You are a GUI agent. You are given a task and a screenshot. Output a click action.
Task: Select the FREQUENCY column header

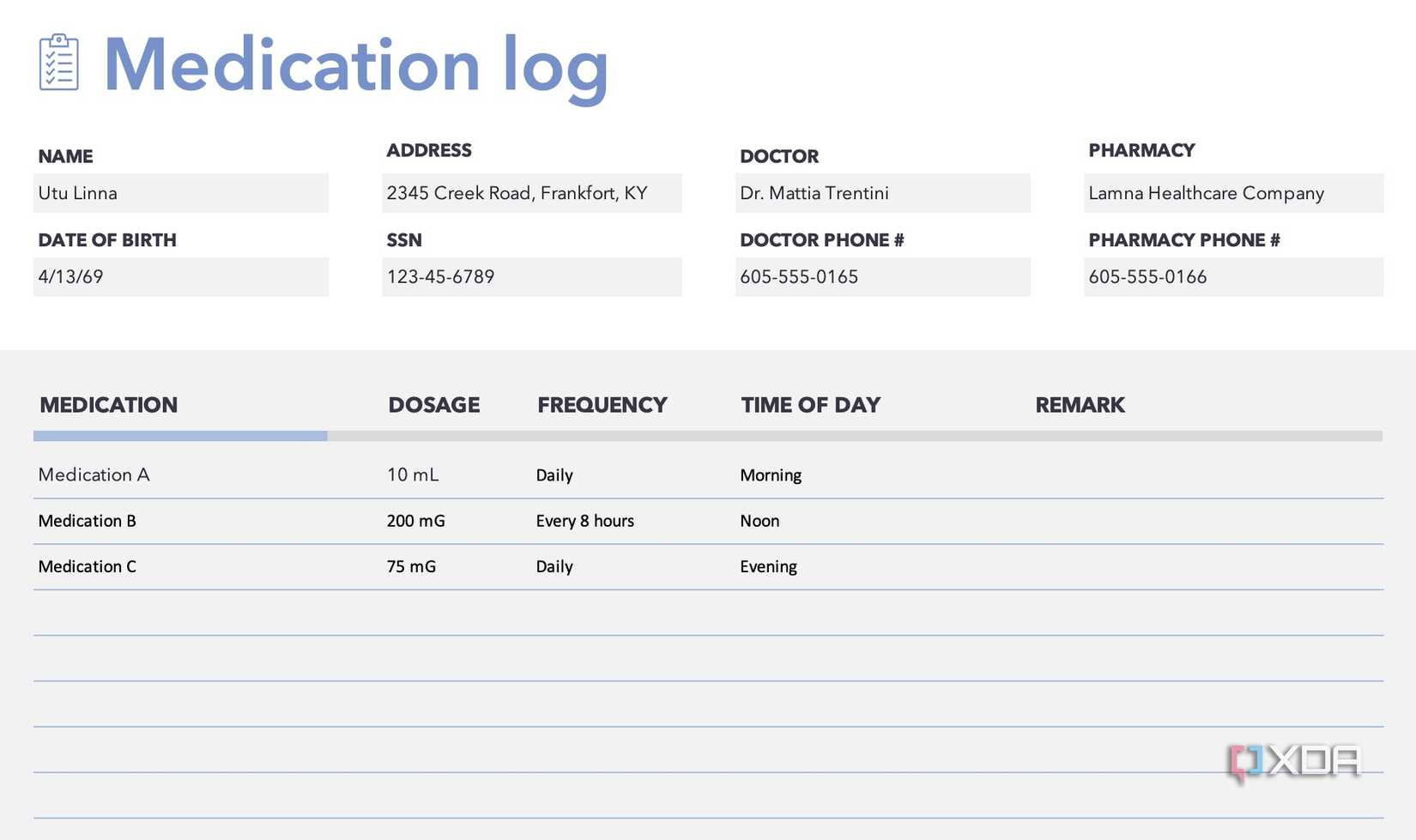click(602, 405)
